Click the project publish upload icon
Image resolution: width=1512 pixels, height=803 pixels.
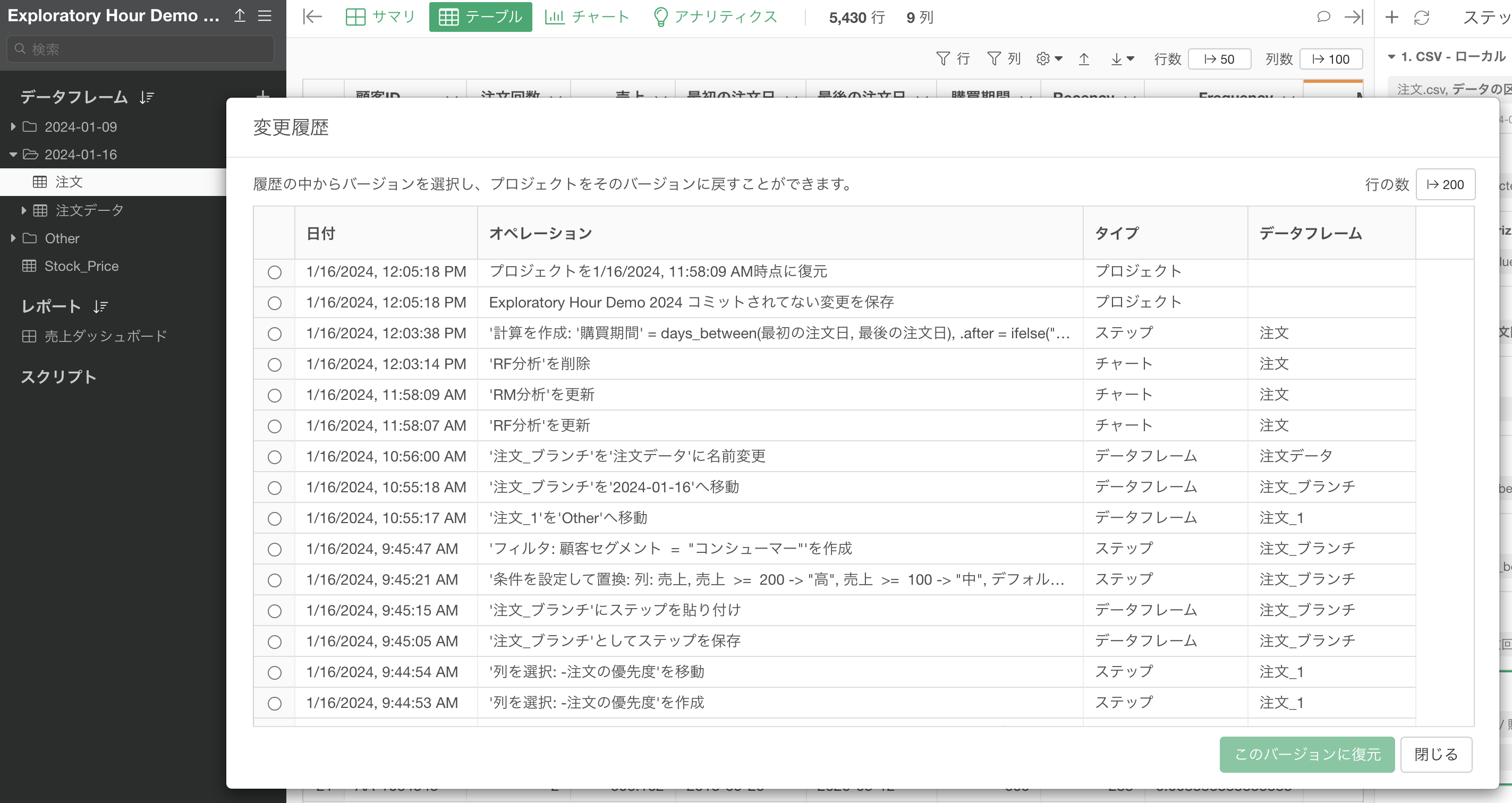240,15
